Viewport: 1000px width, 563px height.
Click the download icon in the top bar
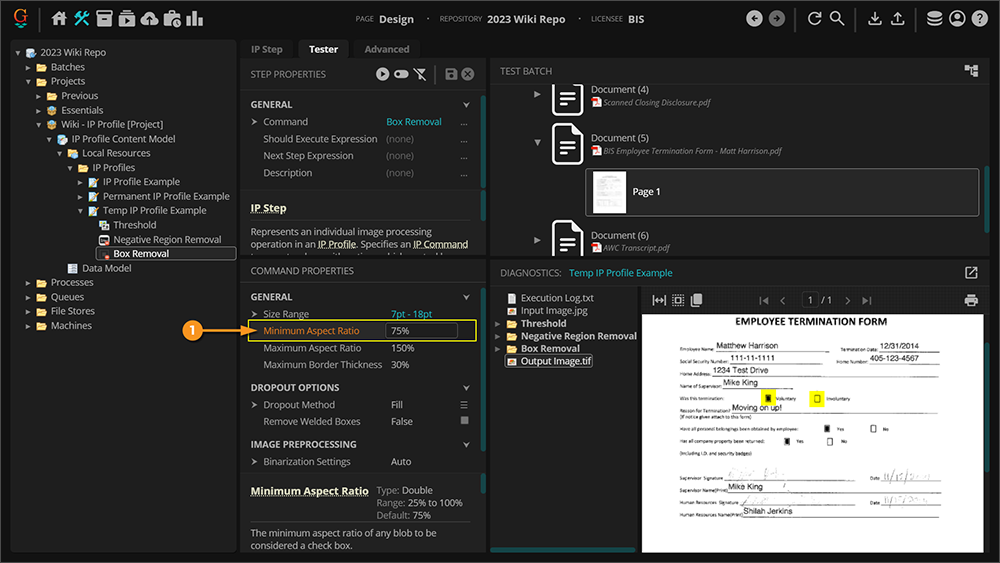pyautogui.click(x=875, y=19)
